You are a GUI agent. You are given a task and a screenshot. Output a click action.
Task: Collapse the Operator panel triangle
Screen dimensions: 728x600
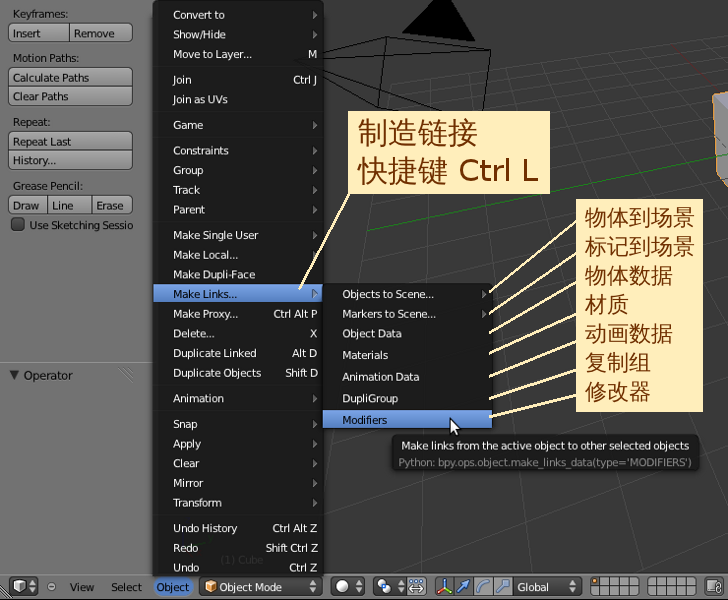(14, 375)
